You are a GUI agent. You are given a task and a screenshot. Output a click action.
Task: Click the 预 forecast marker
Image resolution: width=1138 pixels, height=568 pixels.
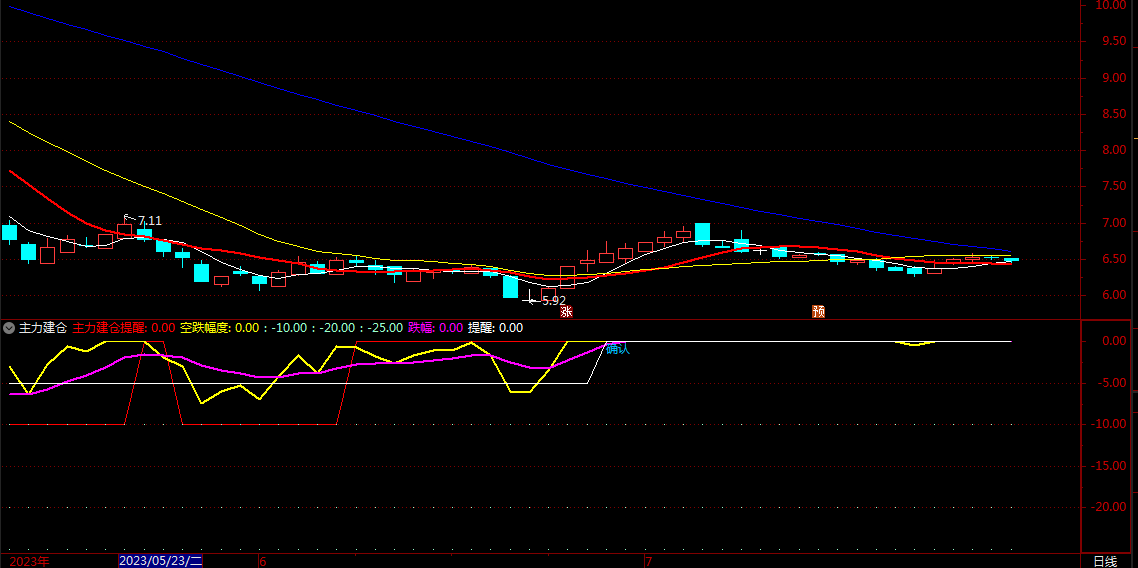coord(819,311)
